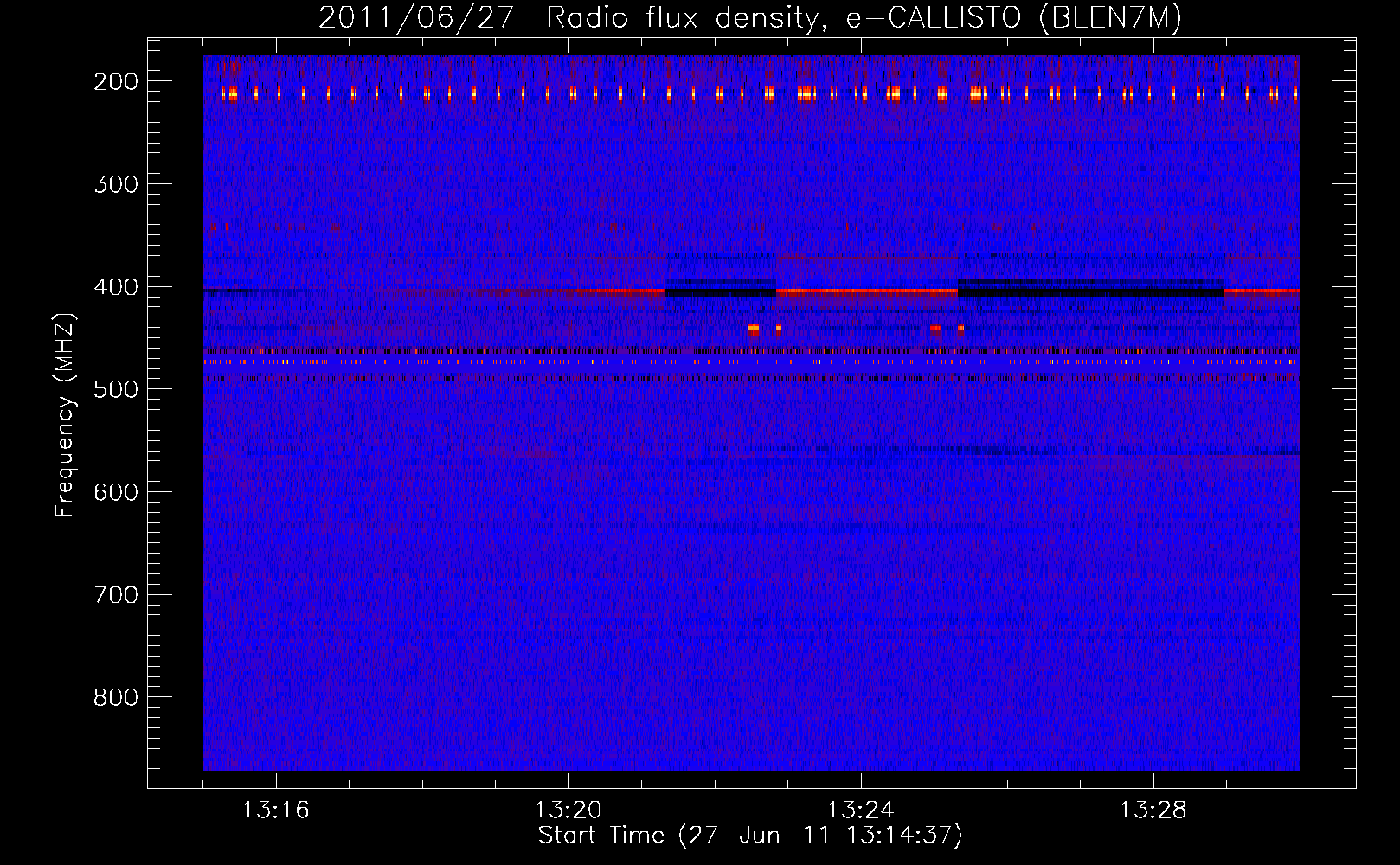Click the 13:20 time tick label
Image resolution: width=1400 pixels, height=865 pixels.
pos(568,811)
